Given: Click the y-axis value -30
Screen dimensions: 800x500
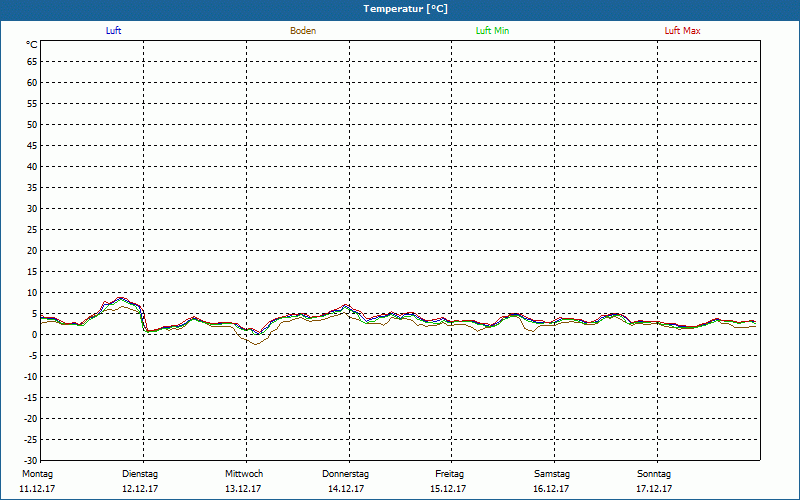Looking at the screenshot, I should click(31, 461).
